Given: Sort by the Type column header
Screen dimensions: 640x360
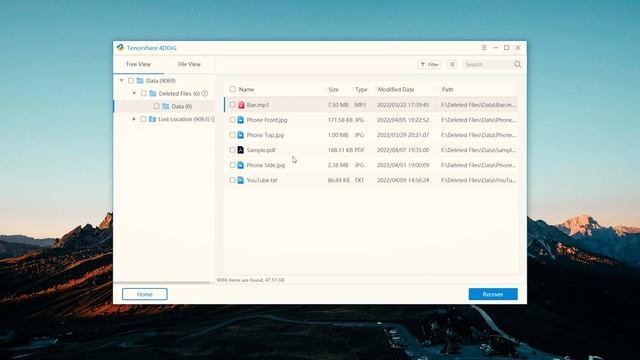Looking at the screenshot, I should click(361, 89).
